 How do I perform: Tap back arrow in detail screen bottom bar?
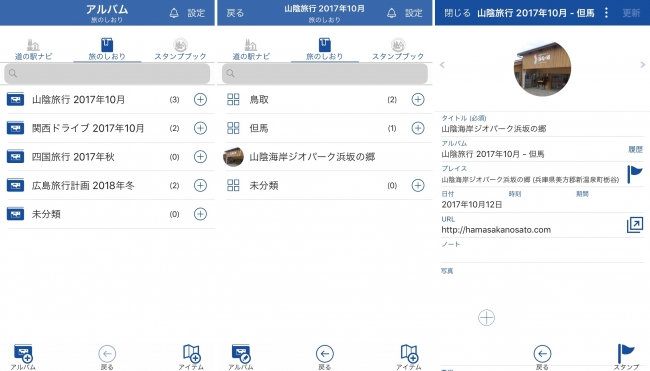coord(542,354)
